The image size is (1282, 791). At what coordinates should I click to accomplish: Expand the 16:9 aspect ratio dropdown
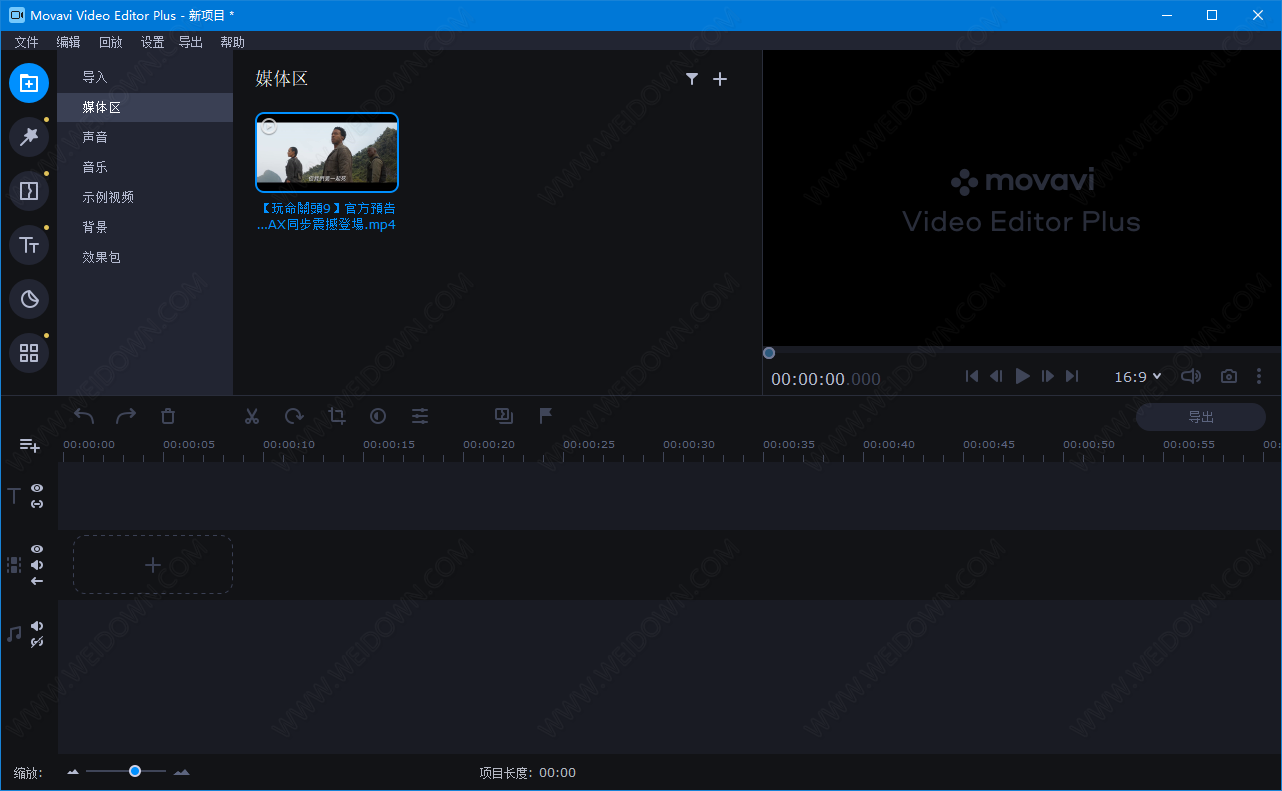tap(1138, 377)
